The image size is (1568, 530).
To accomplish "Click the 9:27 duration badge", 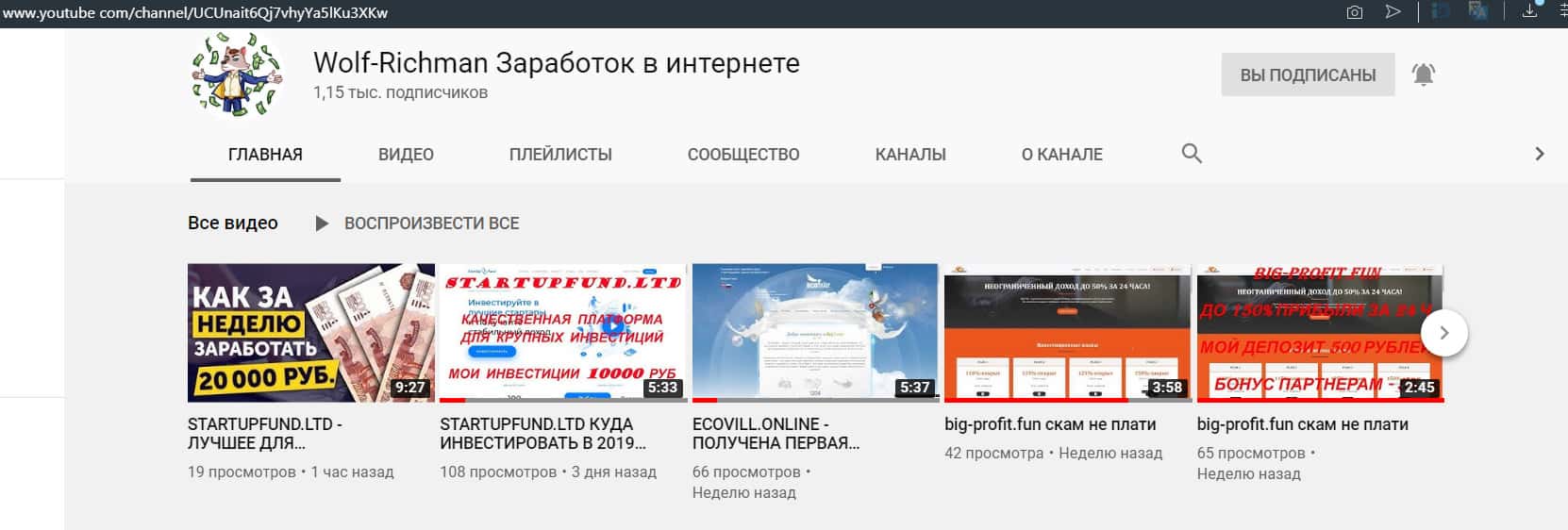I will pos(410,388).
